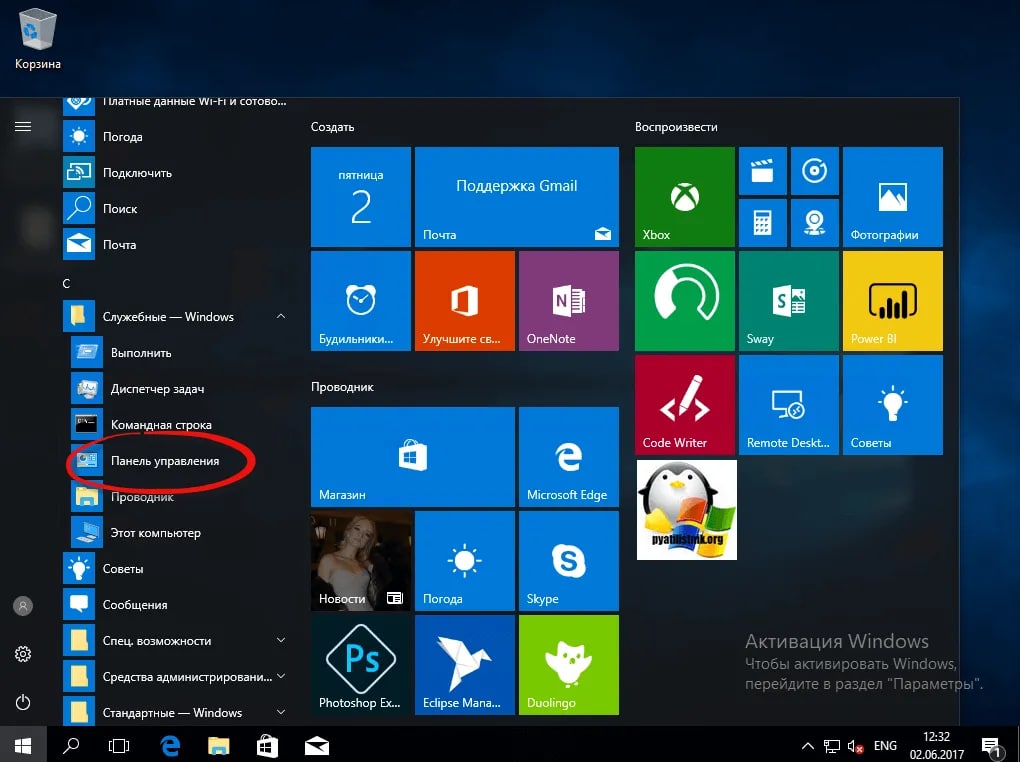Open the Camera webcam small tile

pos(814,223)
